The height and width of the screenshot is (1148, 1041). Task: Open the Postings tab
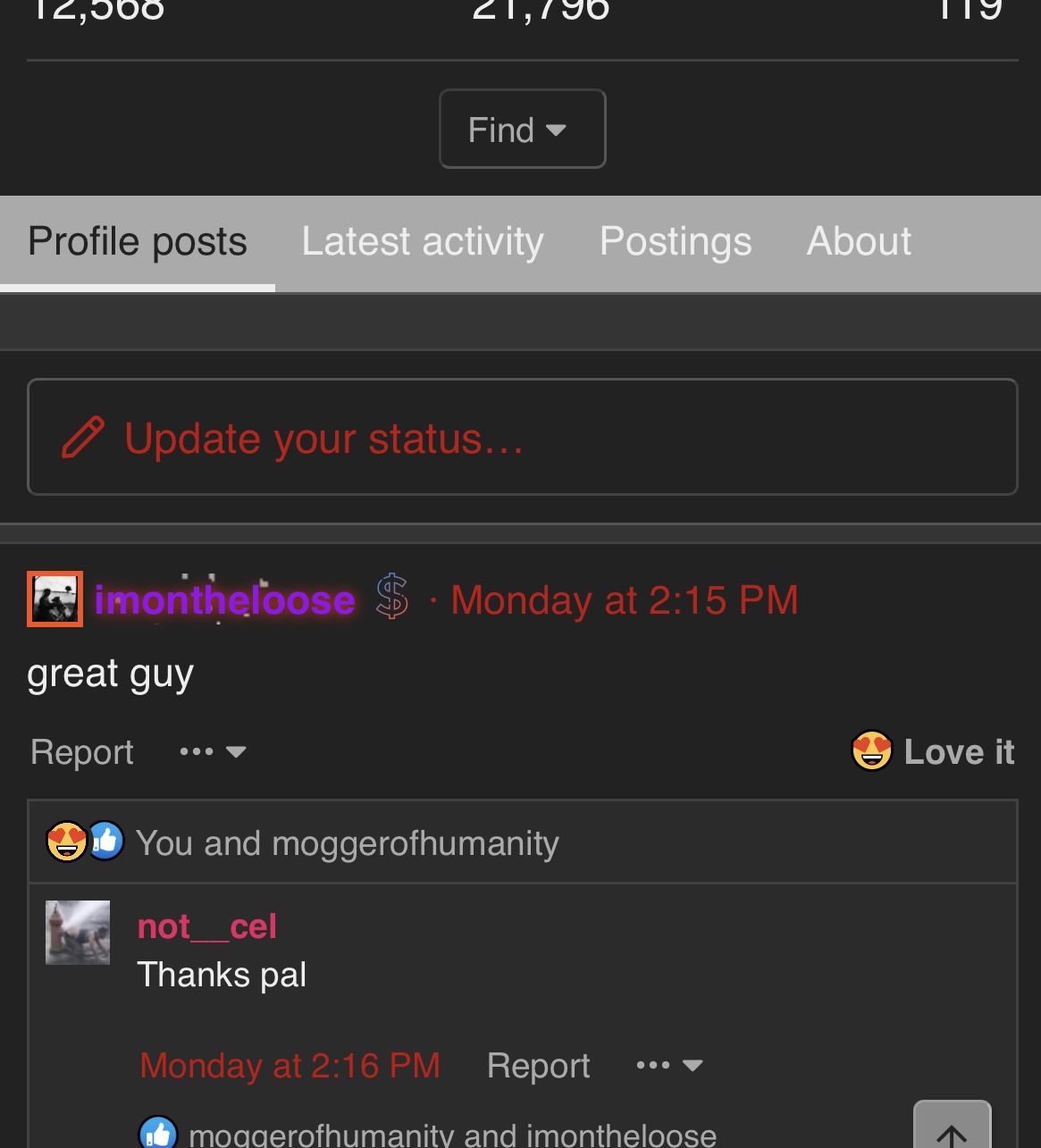click(x=676, y=242)
